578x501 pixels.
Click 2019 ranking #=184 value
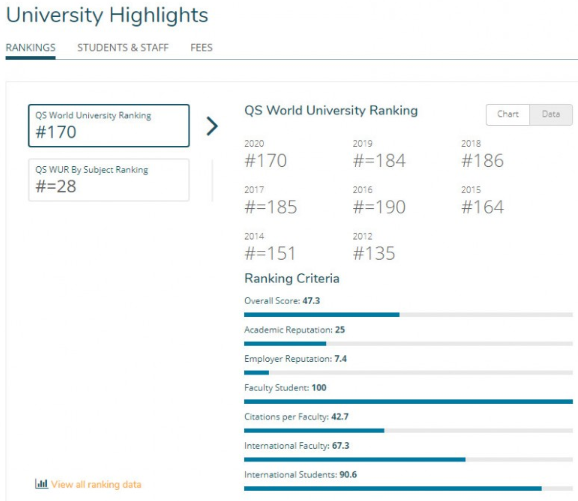coord(379,161)
